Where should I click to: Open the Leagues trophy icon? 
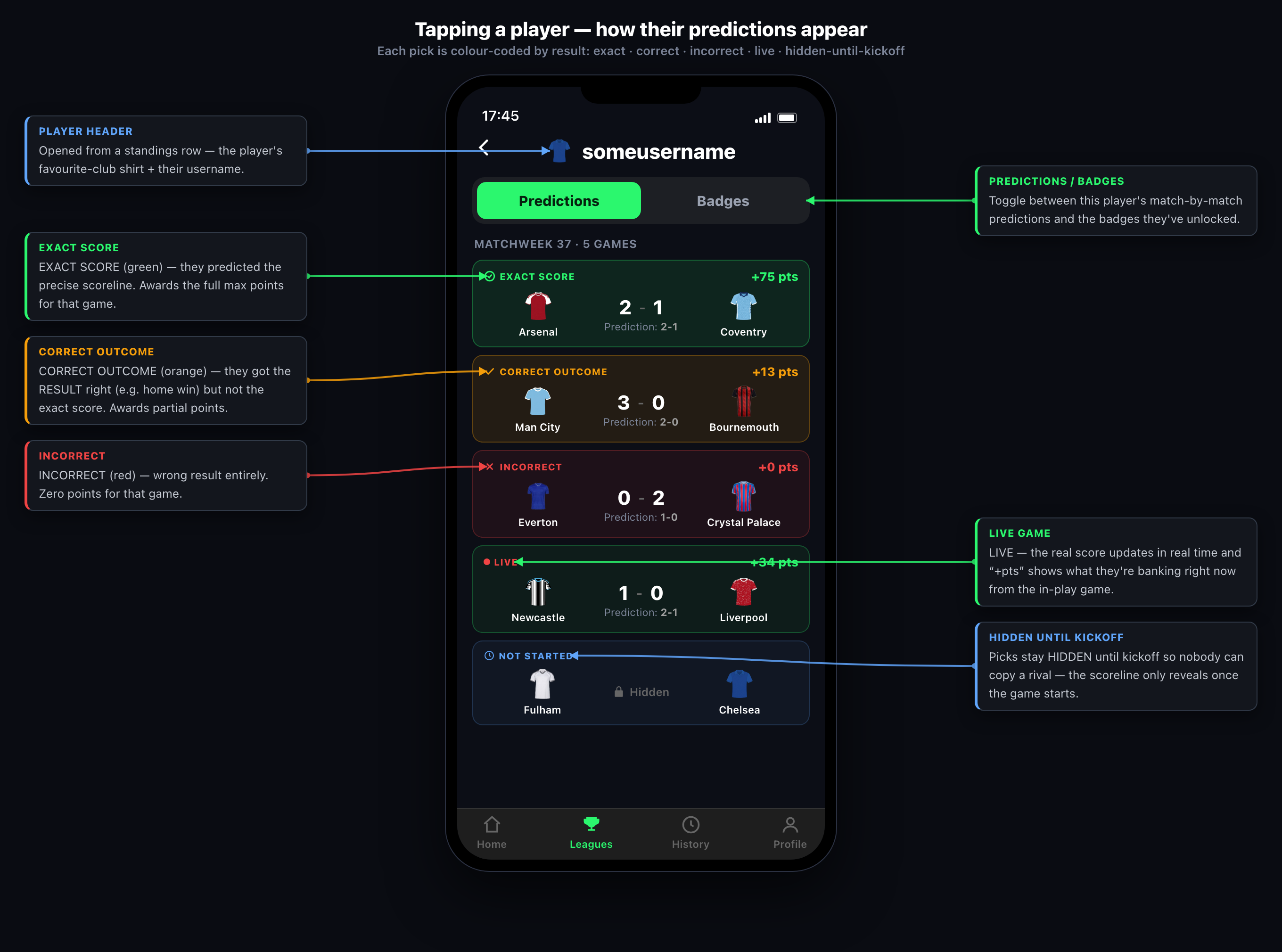click(x=591, y=824)
